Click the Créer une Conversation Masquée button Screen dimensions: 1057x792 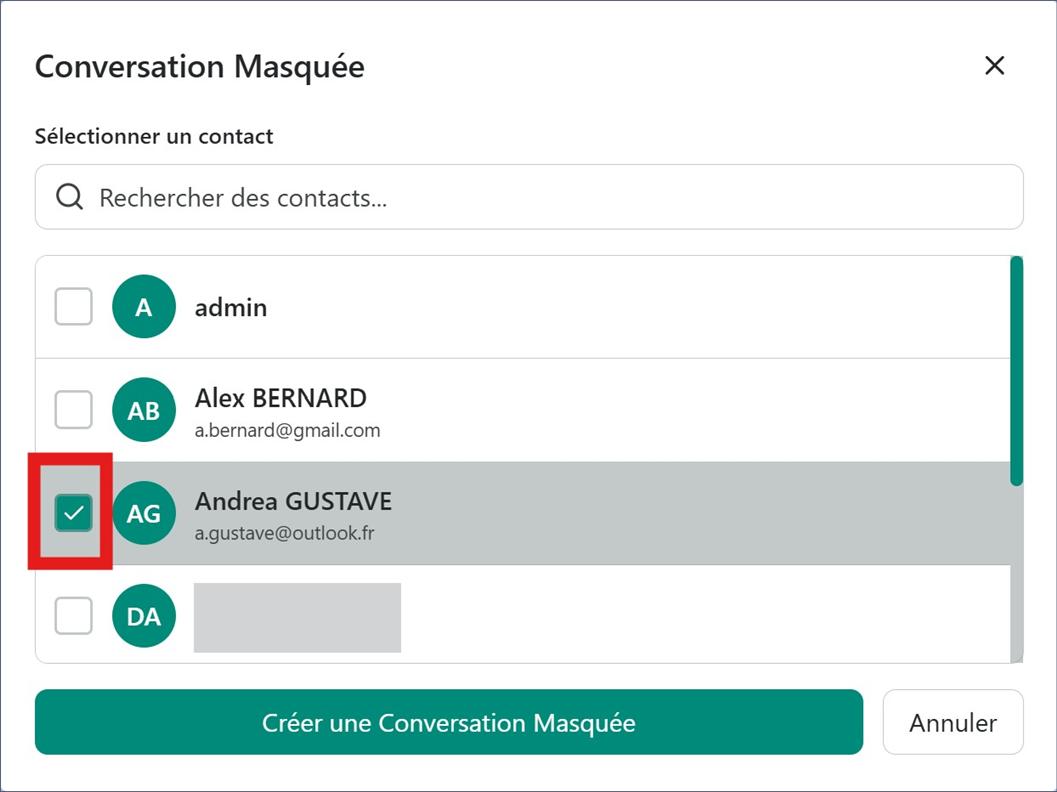tap(448, 722)
